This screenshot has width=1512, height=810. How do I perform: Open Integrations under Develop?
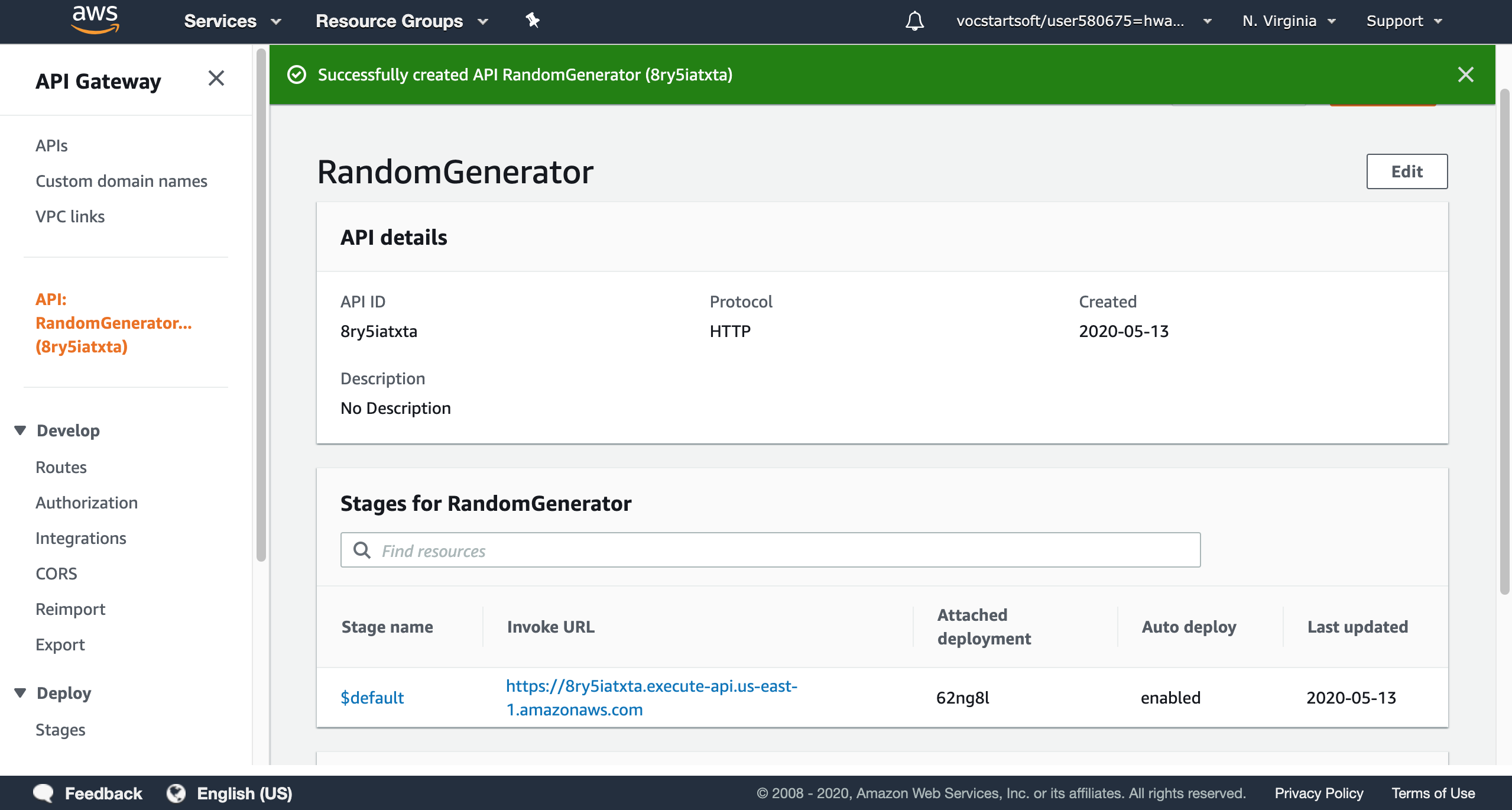(81, 538)
